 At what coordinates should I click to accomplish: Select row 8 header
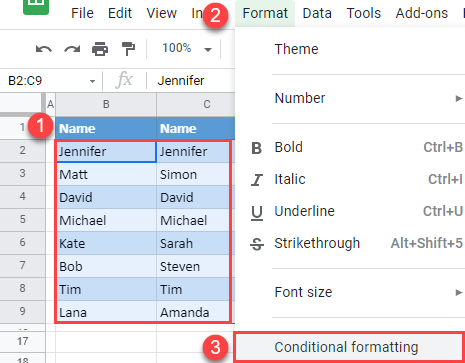tap(22, 289)
